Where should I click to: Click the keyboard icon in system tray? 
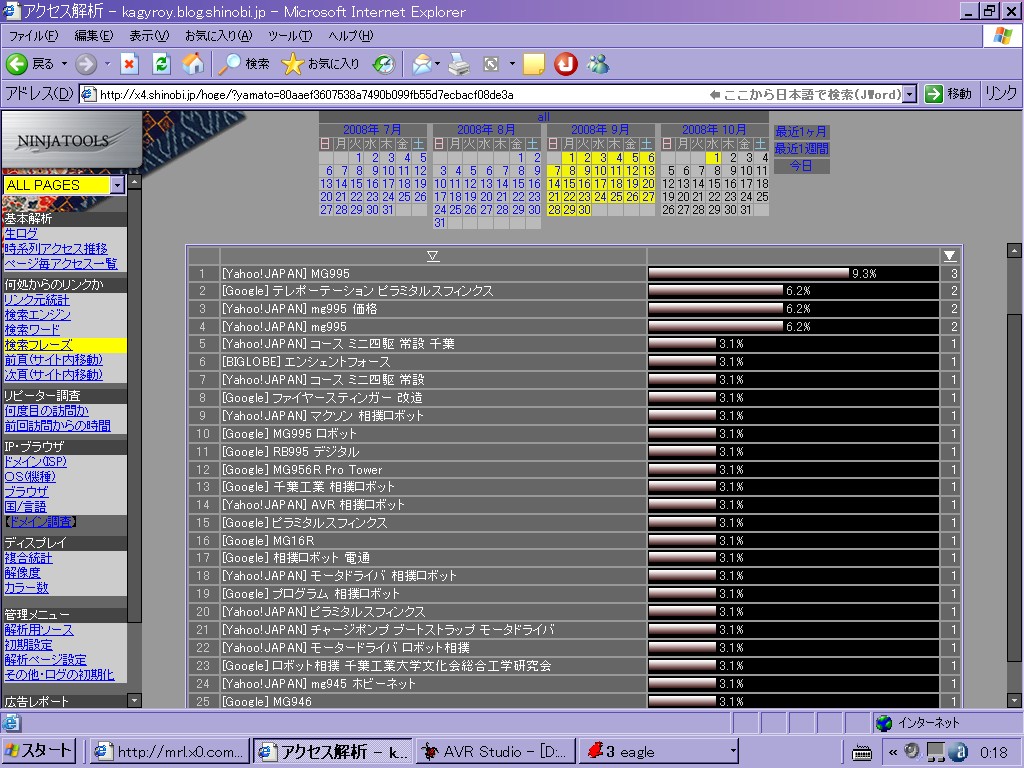(862, 752)
